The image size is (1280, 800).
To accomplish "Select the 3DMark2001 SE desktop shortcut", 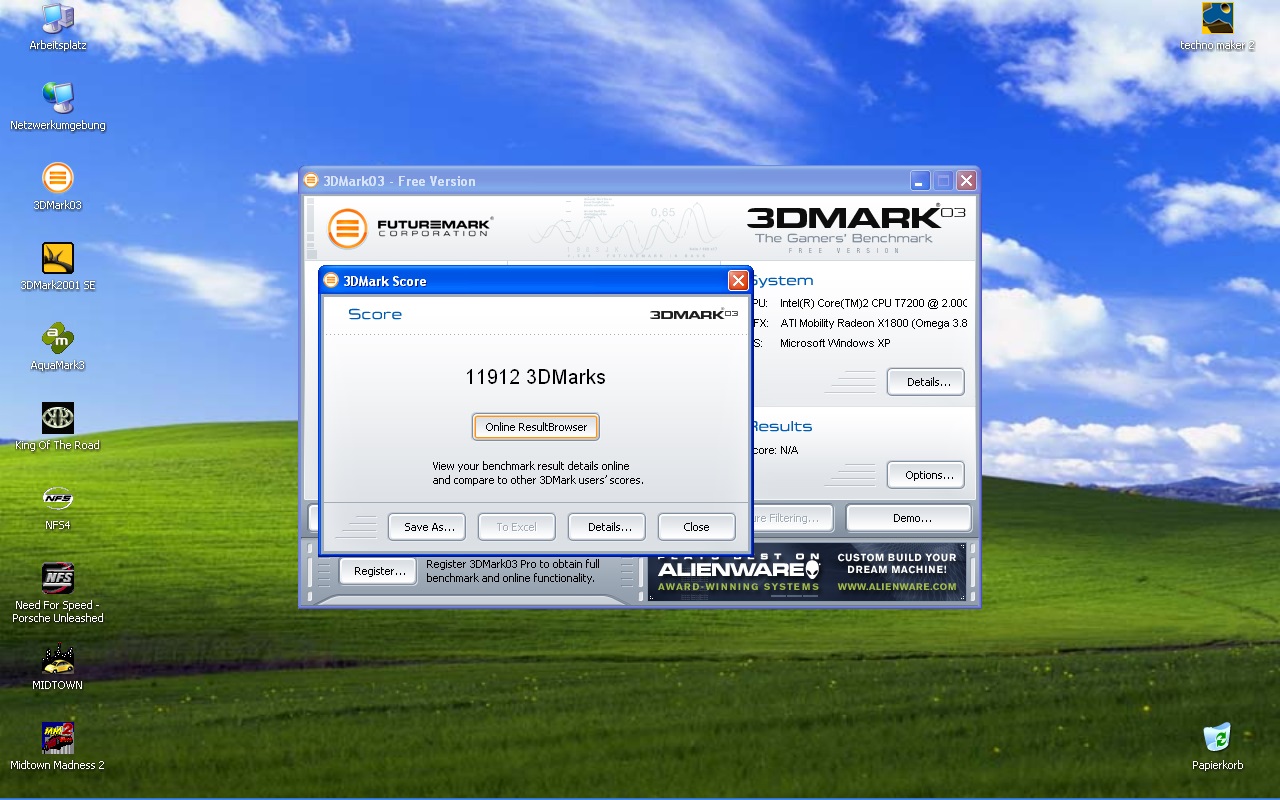I will point(58,267).
